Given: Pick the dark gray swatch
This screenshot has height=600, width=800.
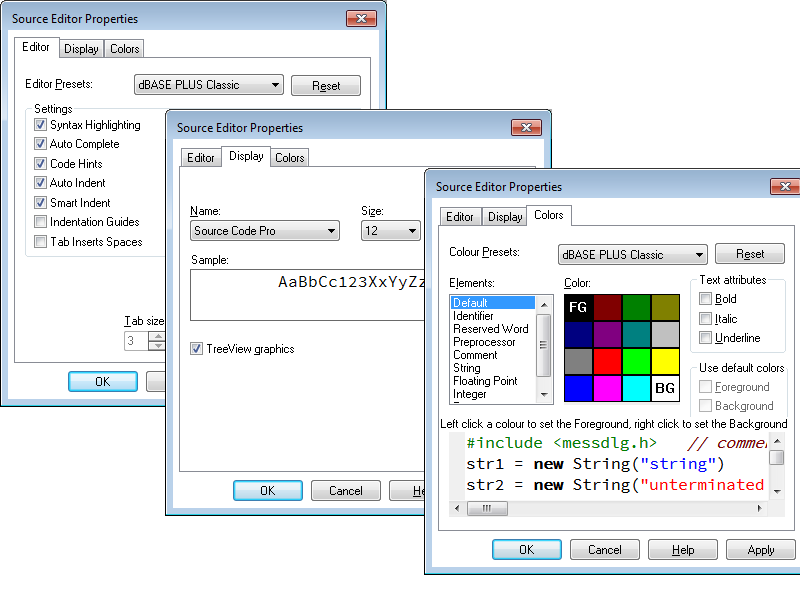Looking at the screenshot, I should tap(579, 362).
